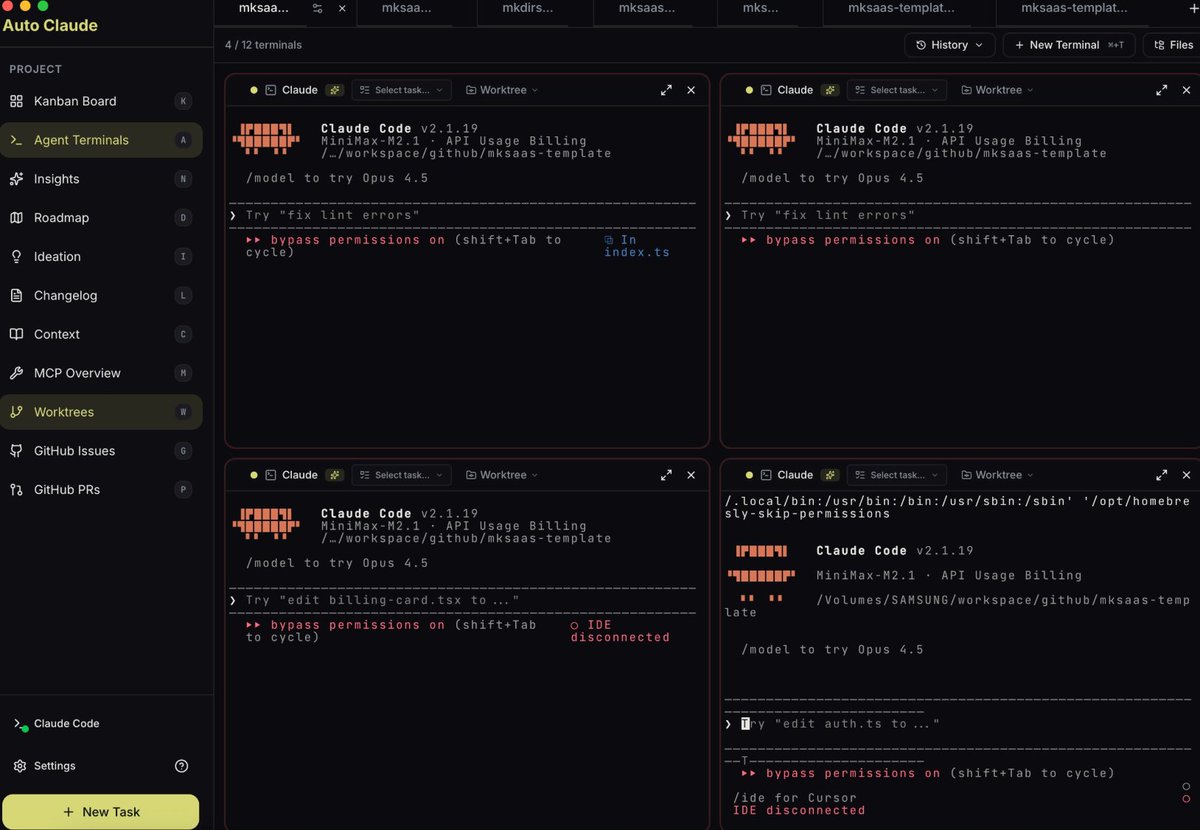Click the sparkle badge in top-right terminal

click(x=830, y=90)
